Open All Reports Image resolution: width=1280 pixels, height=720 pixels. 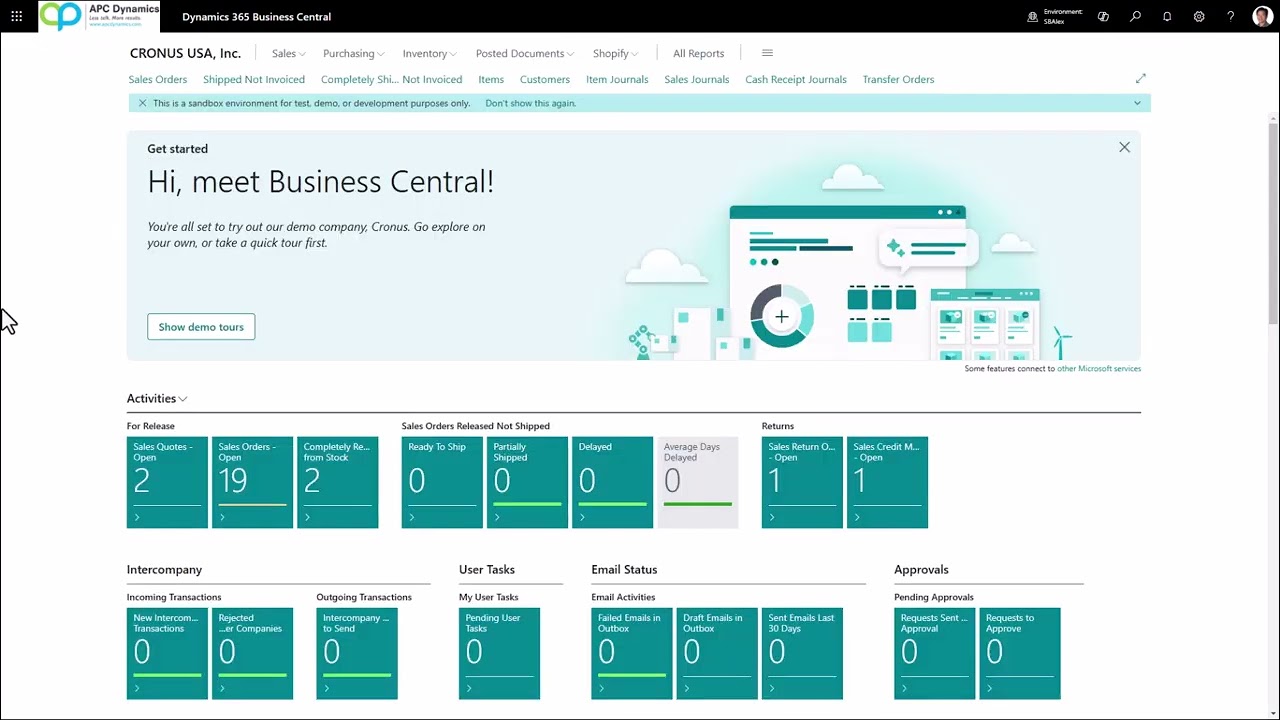point(698,54)
